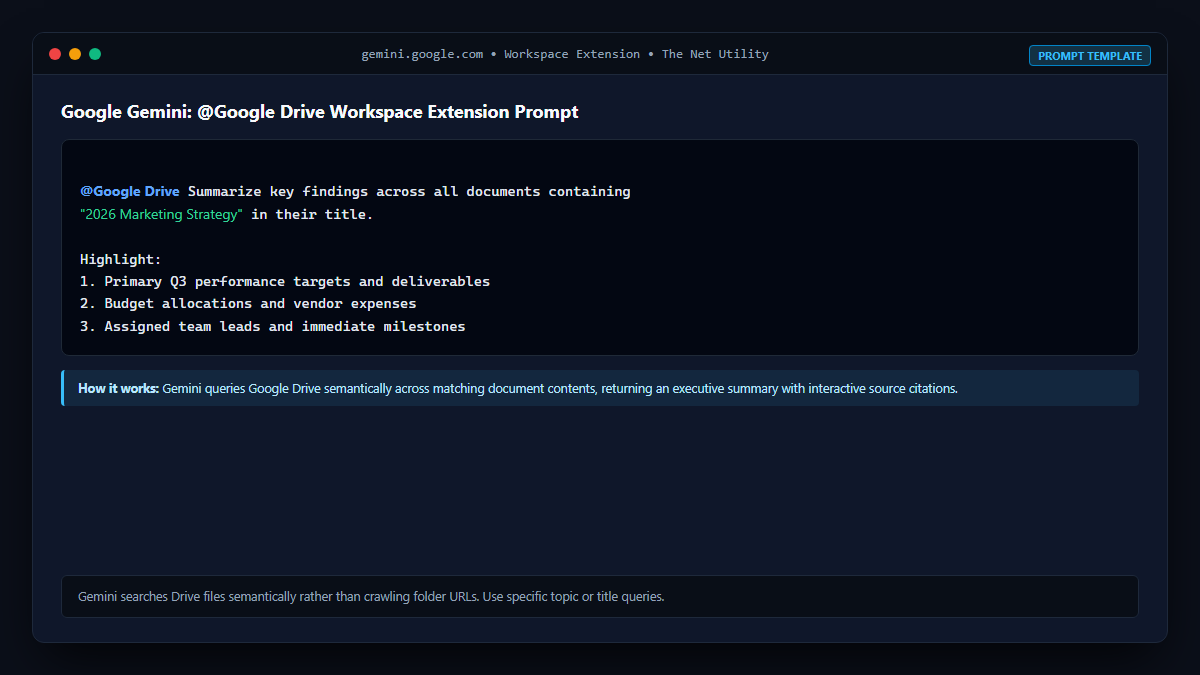Click the "How it works:" note

[600, 388]
